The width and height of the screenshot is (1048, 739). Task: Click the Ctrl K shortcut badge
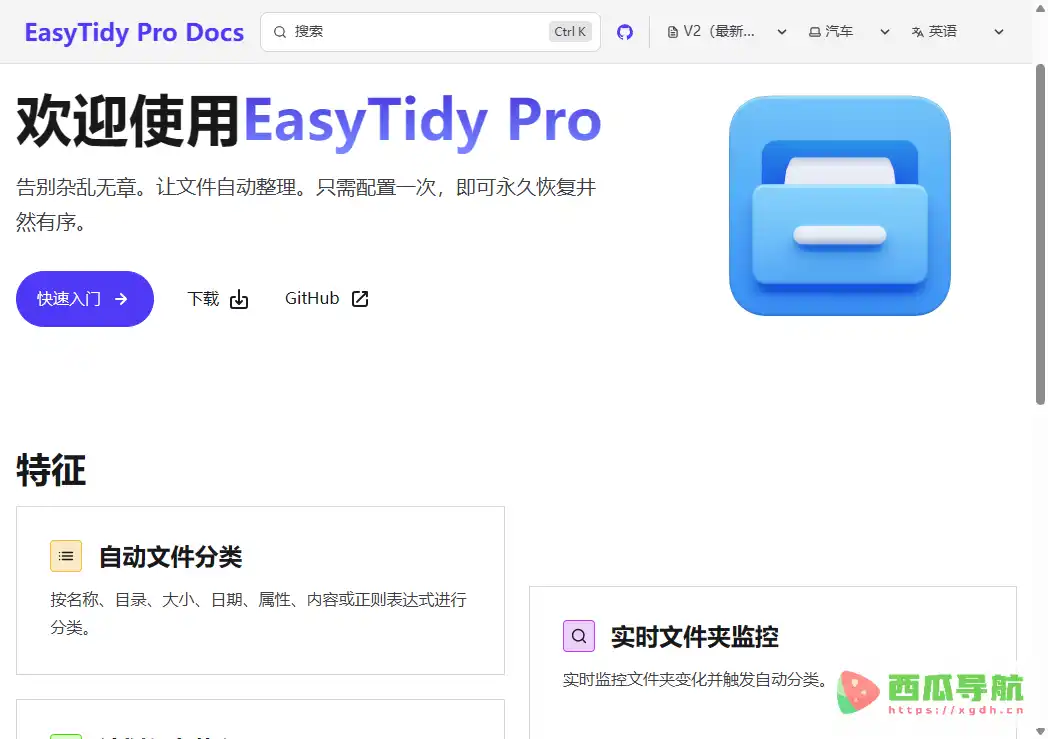coord(570,31)
